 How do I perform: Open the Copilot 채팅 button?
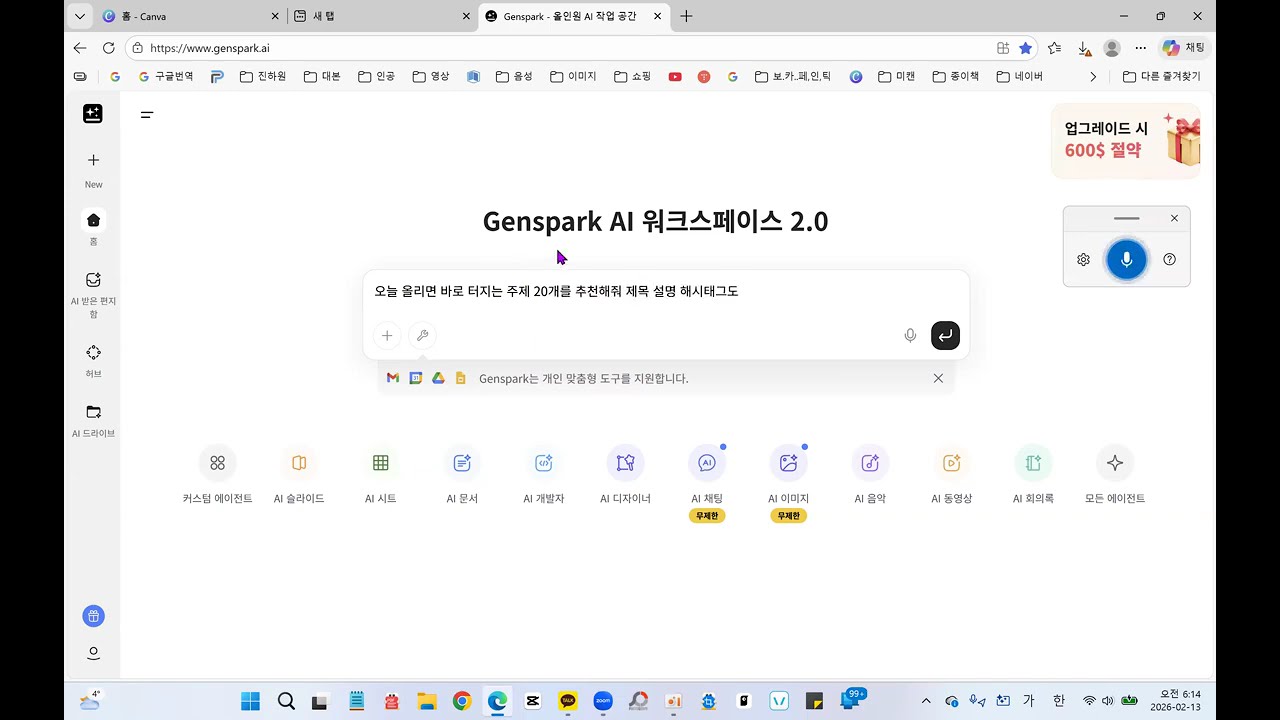pyautogui.click(x=1184, y=48)
